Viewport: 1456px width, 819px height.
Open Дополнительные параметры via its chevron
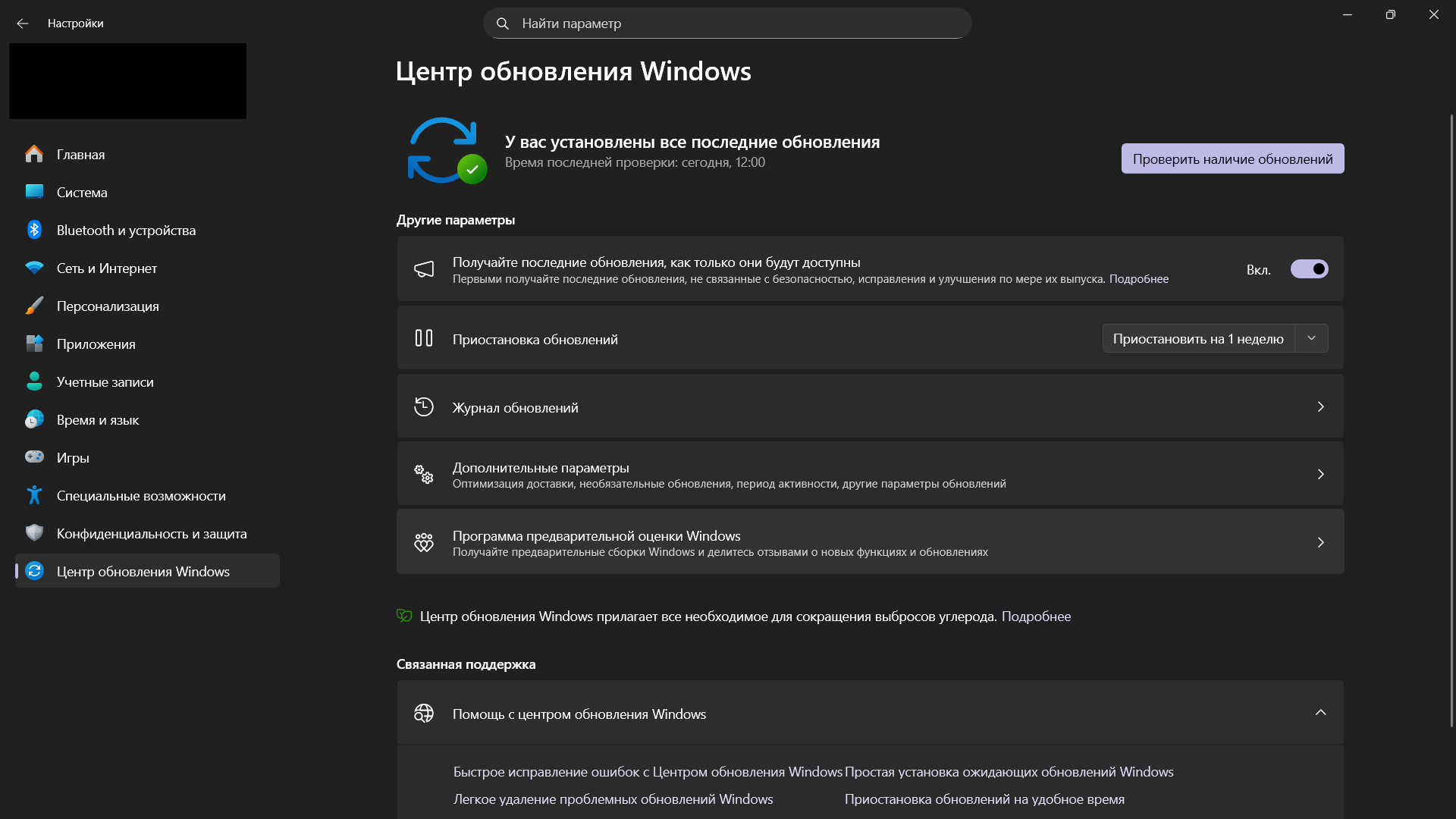1320,475
